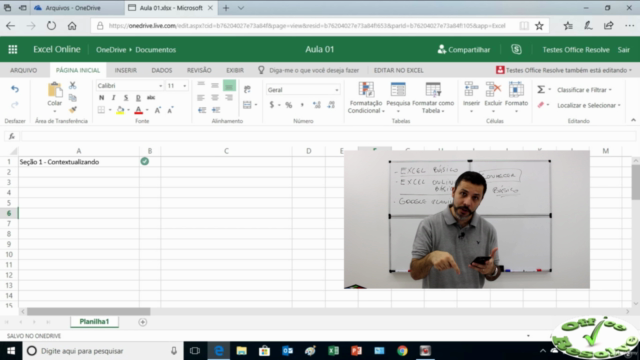Screen dimensions: 640x360
Task: Open the ARQUIVO tab
Action: tap(23, 70)
